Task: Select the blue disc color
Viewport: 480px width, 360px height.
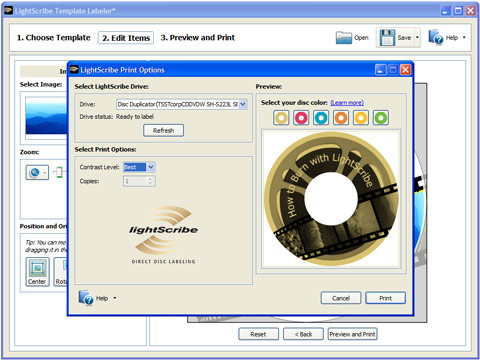Action: (321, 118)
